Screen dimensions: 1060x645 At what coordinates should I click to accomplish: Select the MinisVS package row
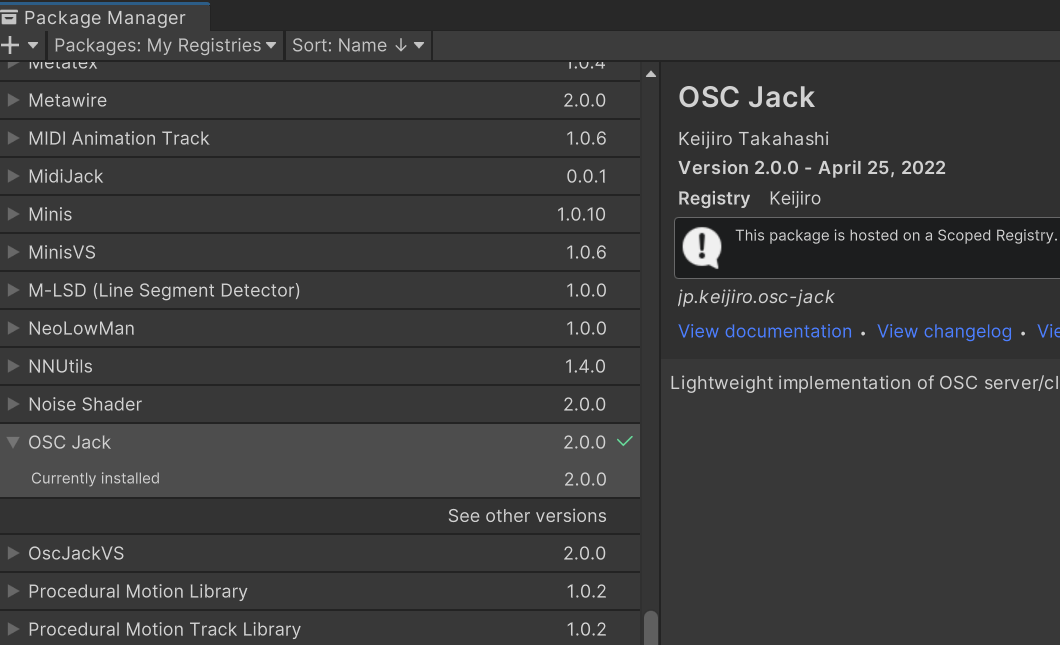(320, 252)
